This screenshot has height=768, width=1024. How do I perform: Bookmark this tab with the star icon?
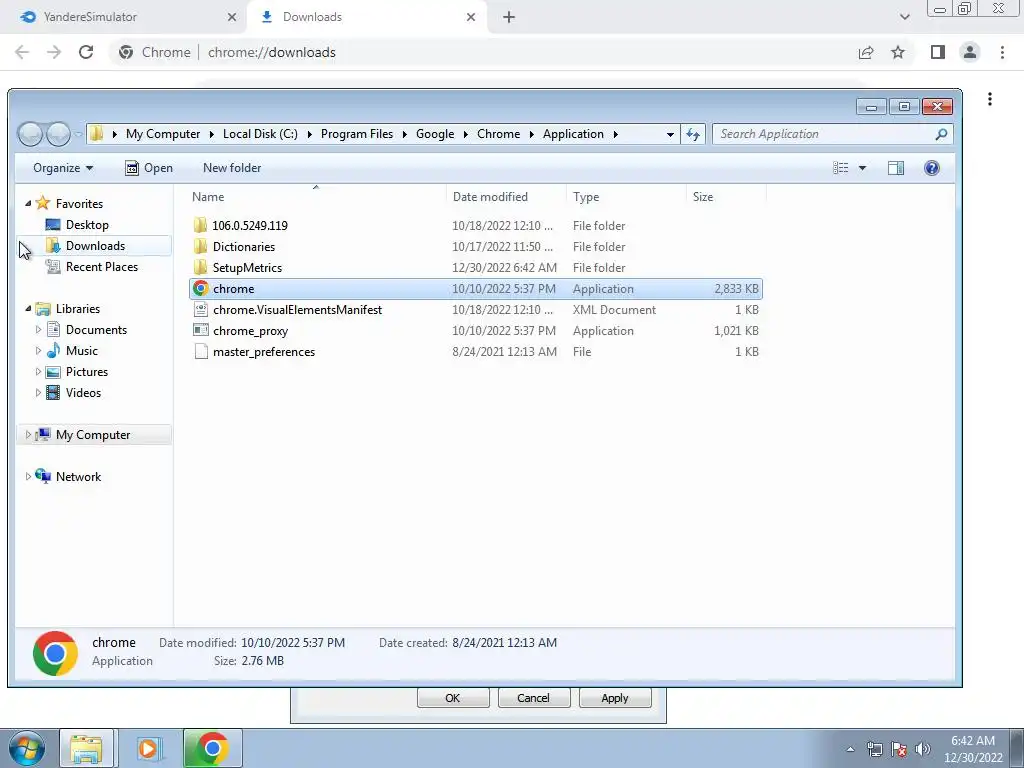[x=898, y=52]
